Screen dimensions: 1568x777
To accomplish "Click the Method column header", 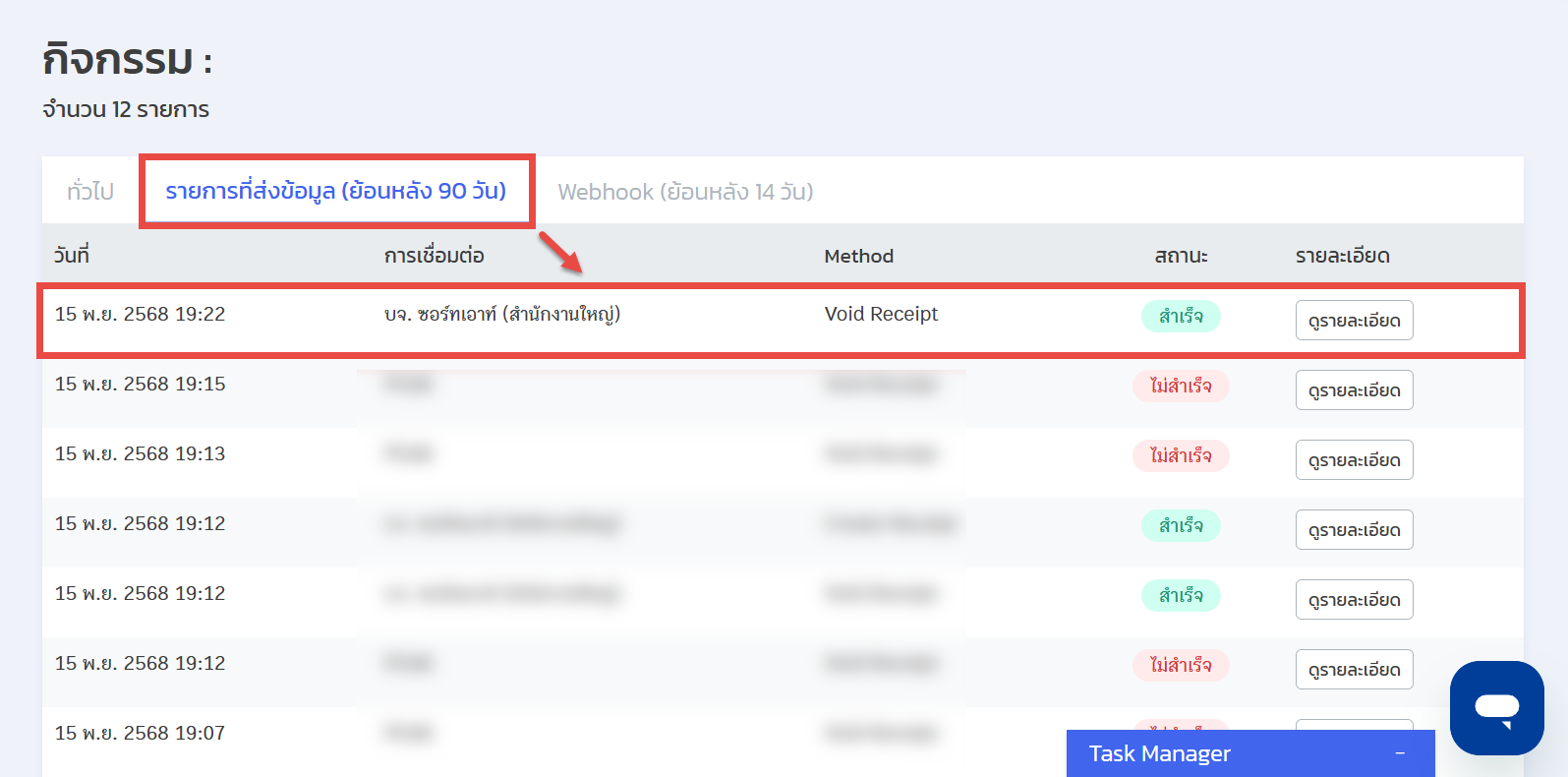I will coord(858,256).
